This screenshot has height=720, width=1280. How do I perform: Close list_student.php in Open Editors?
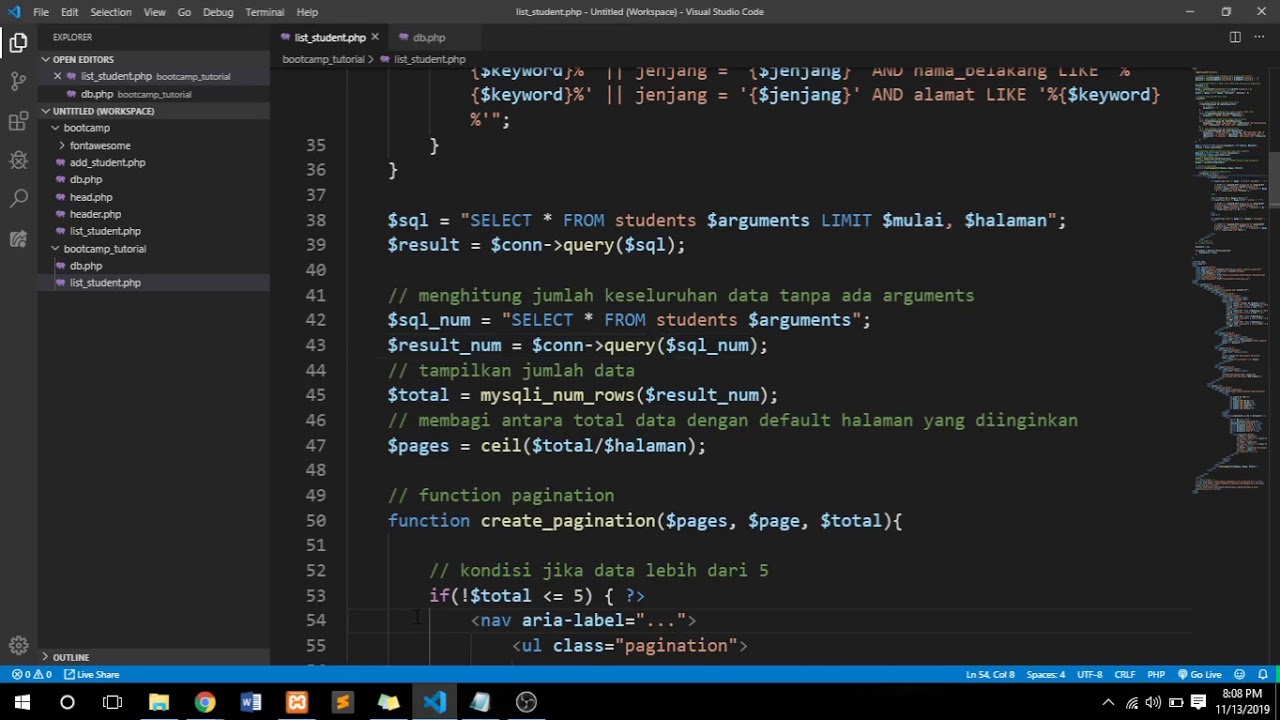(57, 76)
